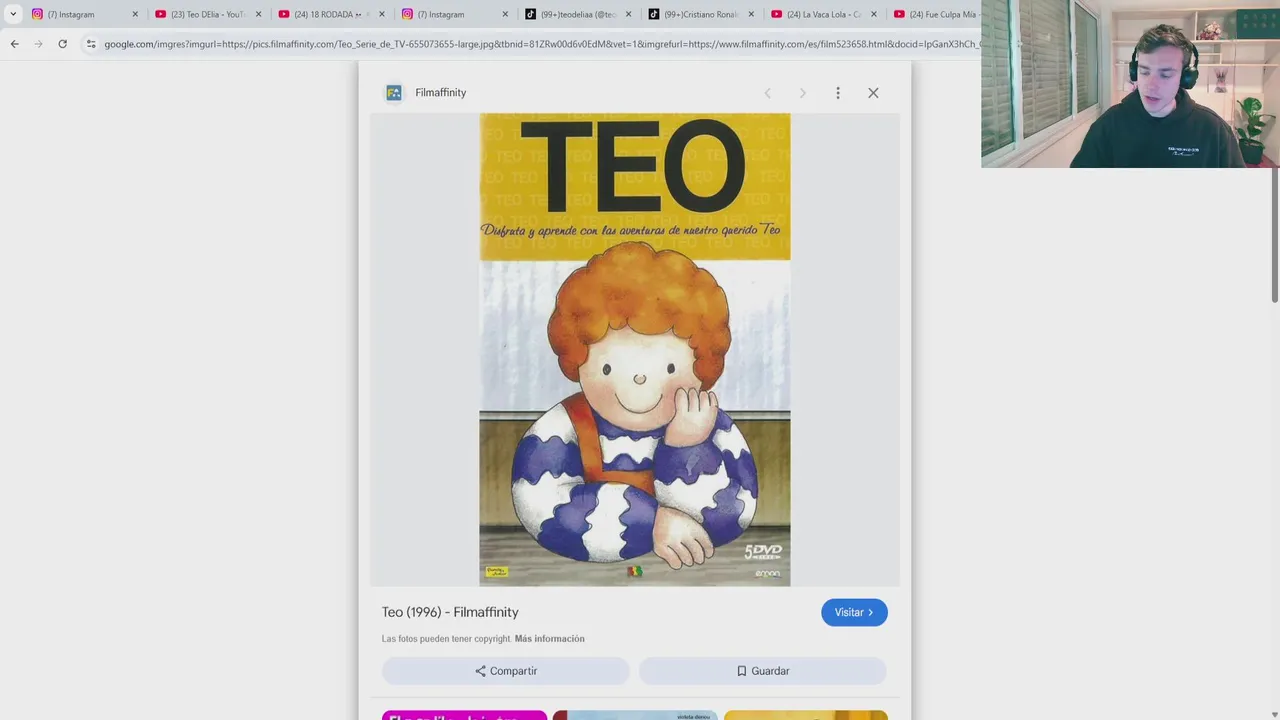Open the Filmaffinity source name link
The image size is (1280, 720).
click(x=441, y=93)
